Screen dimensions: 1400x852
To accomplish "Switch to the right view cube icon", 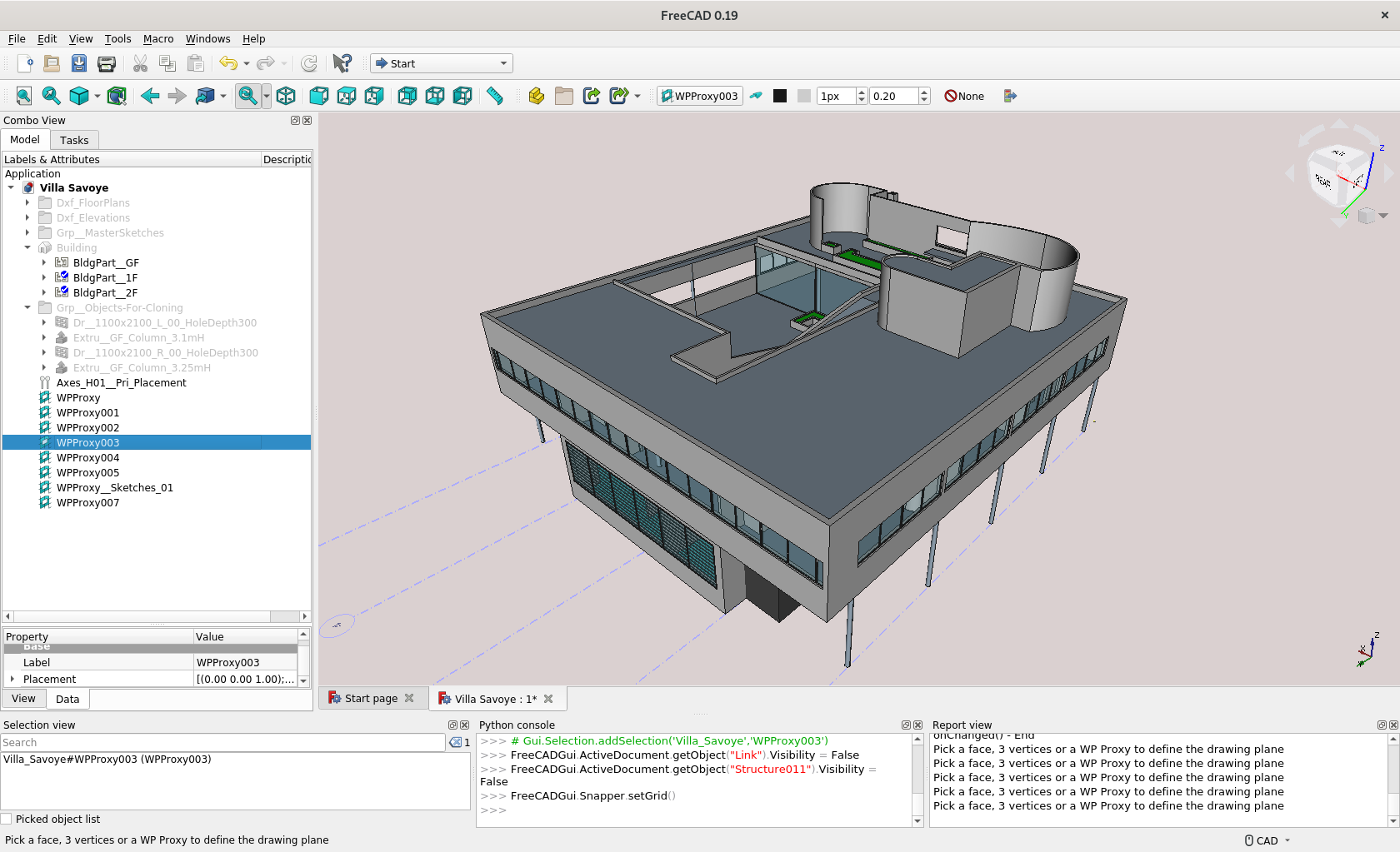I will (x=374, y=96).
